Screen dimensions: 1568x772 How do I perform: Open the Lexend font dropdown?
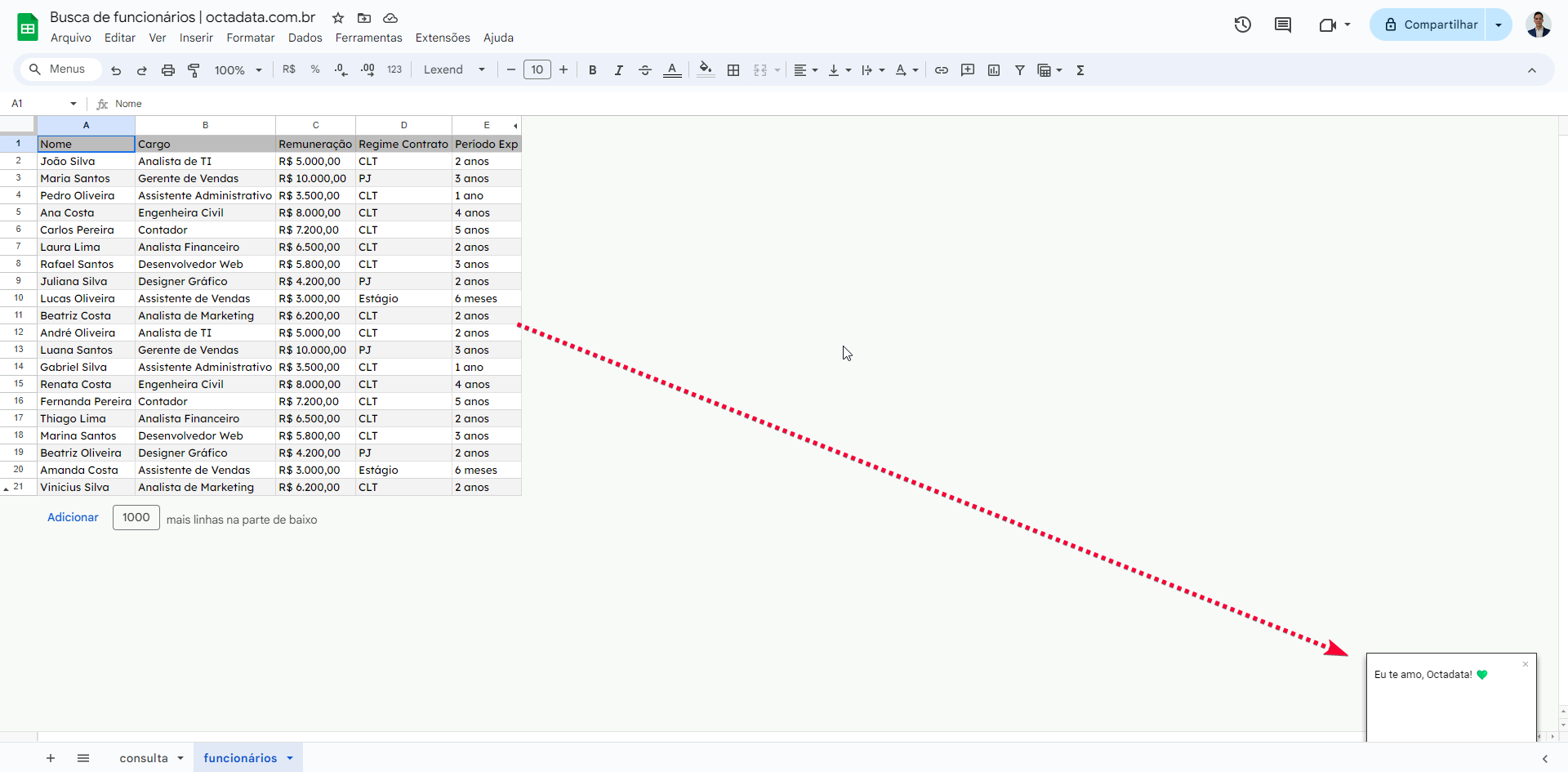454,70
